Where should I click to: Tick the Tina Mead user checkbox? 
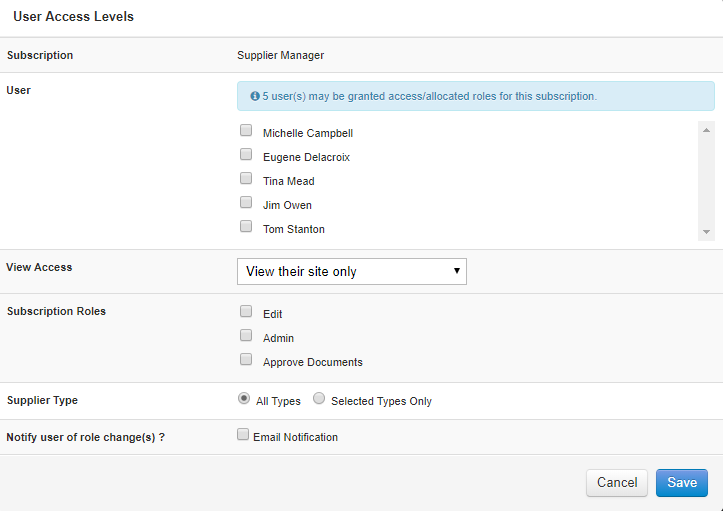point(246,179)
